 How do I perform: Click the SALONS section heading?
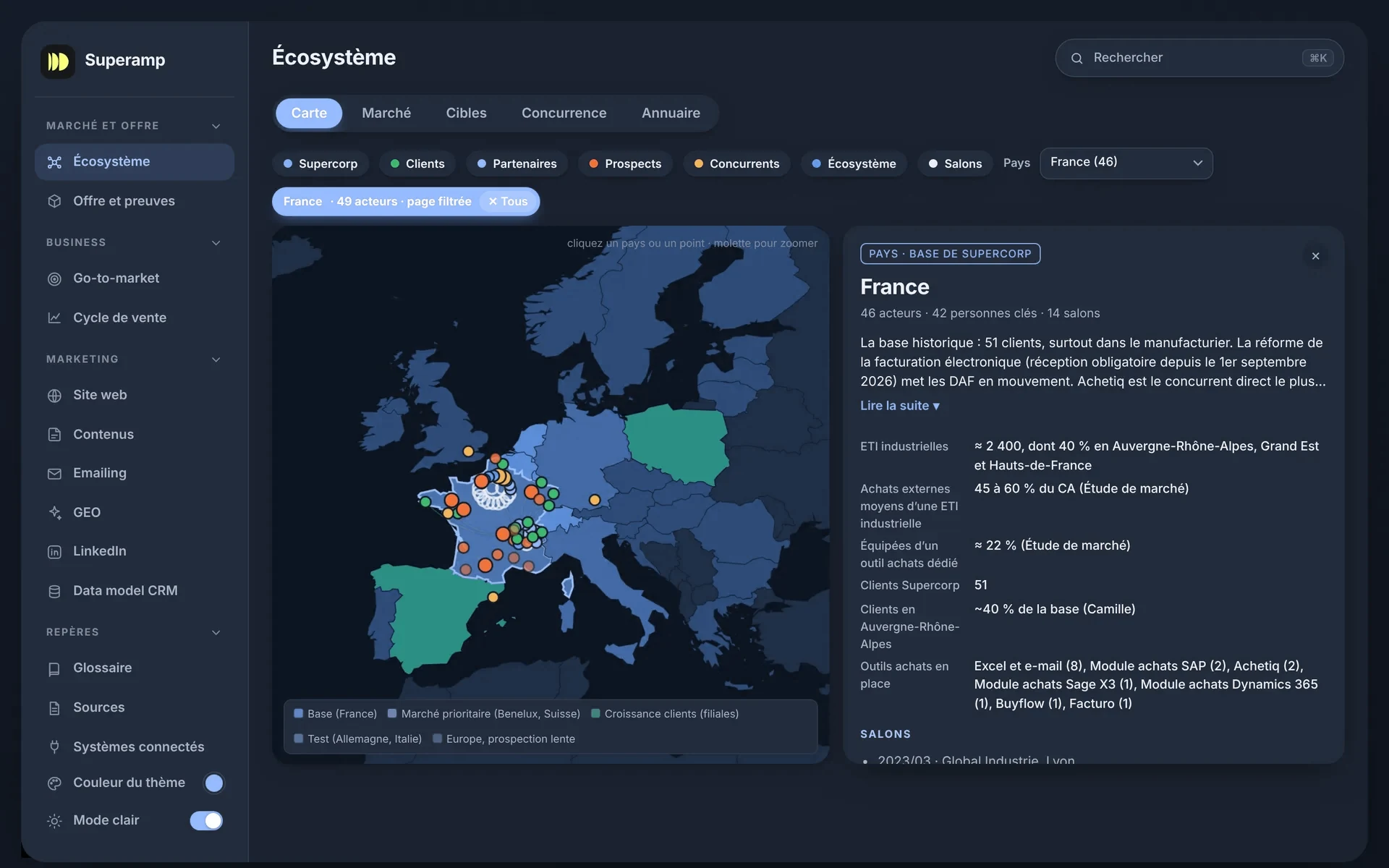coord(885,734)
